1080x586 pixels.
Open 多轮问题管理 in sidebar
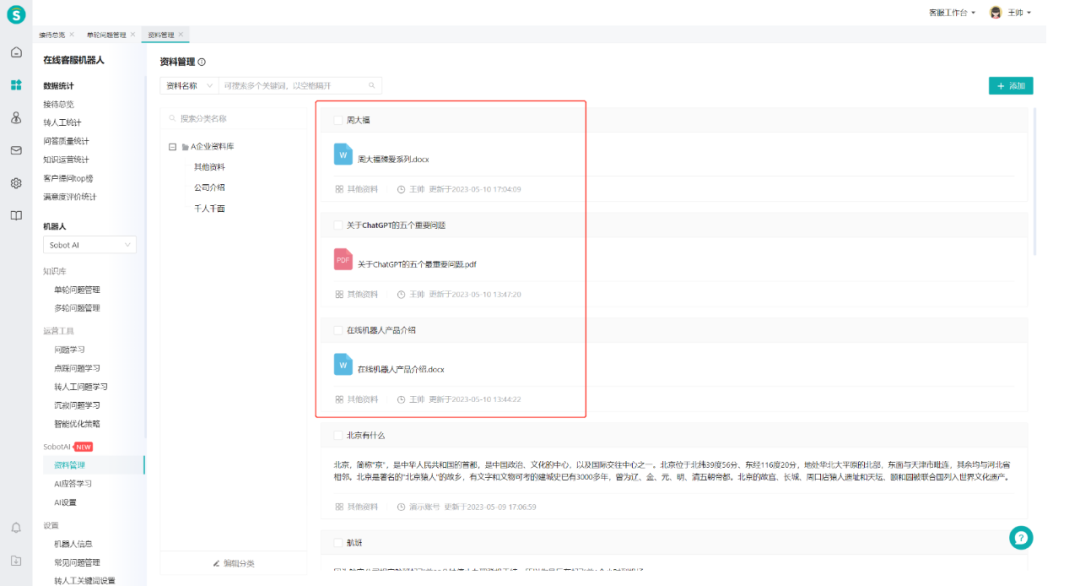coord(77,308)
